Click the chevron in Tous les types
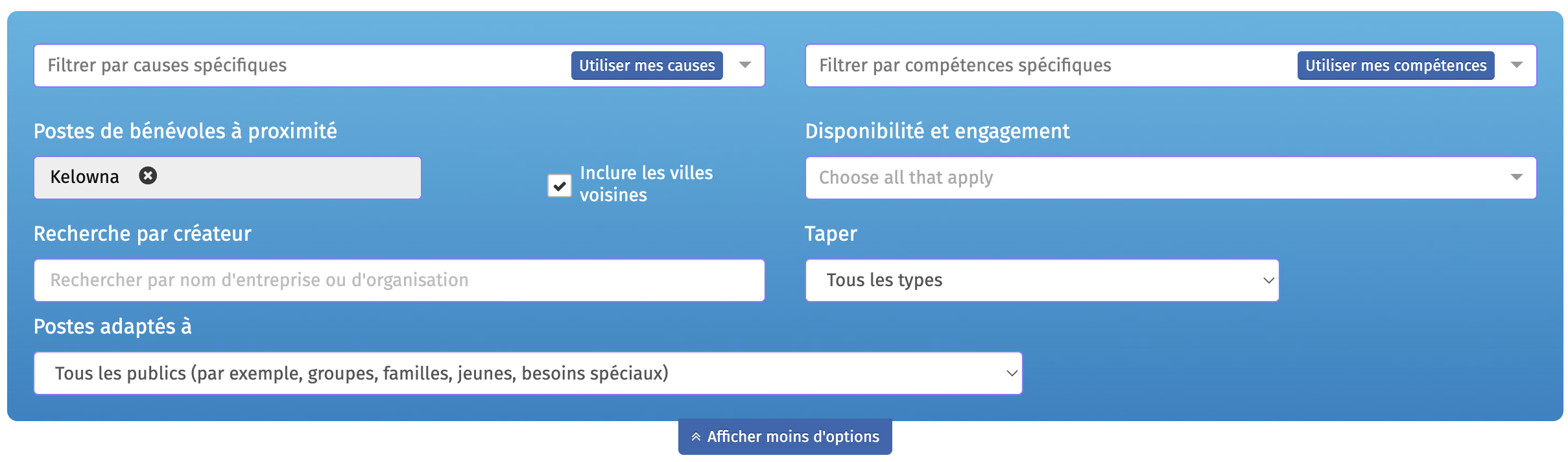This screenshot has width=1568, height=462. [x=1268, y=280]
